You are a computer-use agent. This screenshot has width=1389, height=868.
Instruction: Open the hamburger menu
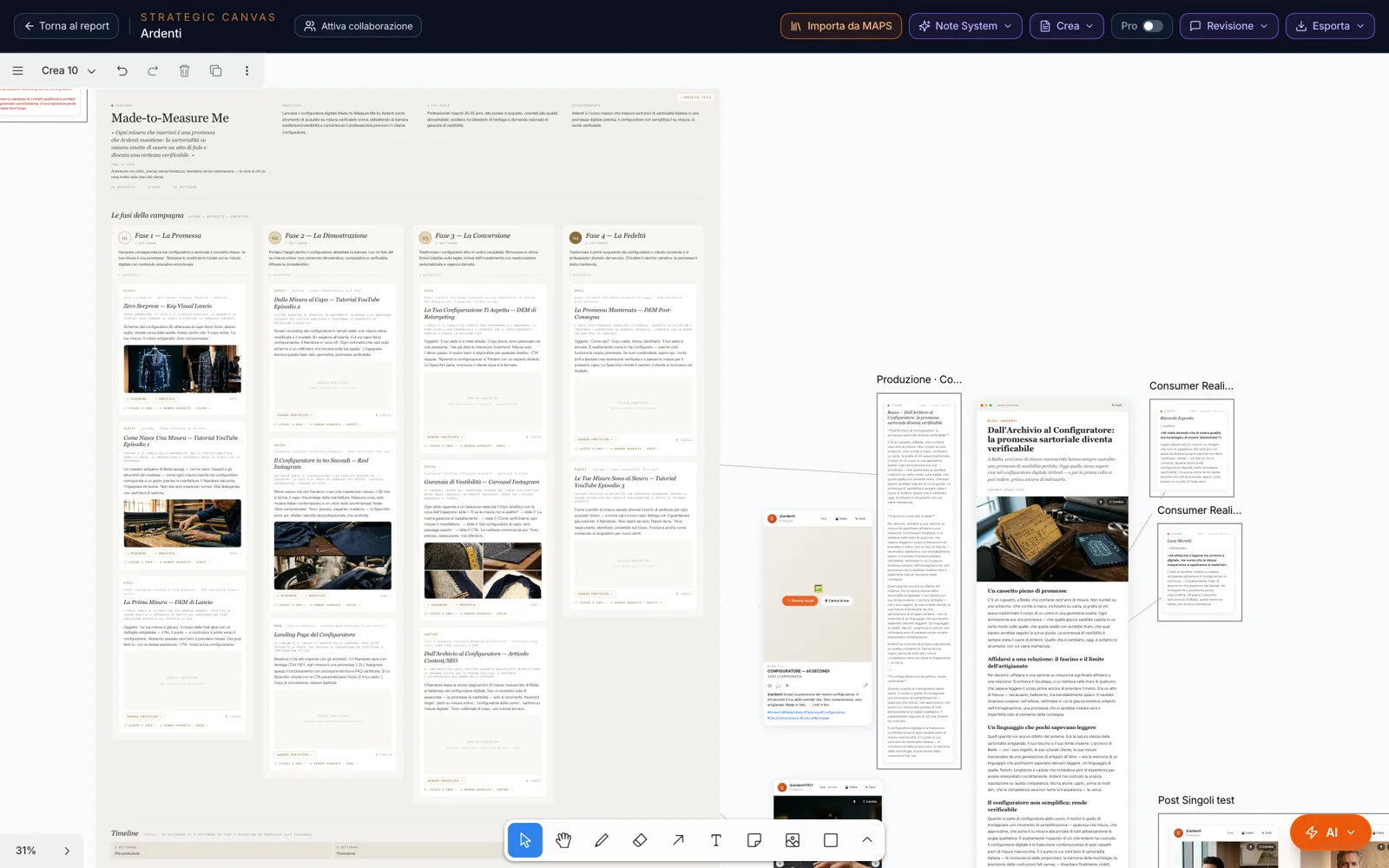(17, 71)
